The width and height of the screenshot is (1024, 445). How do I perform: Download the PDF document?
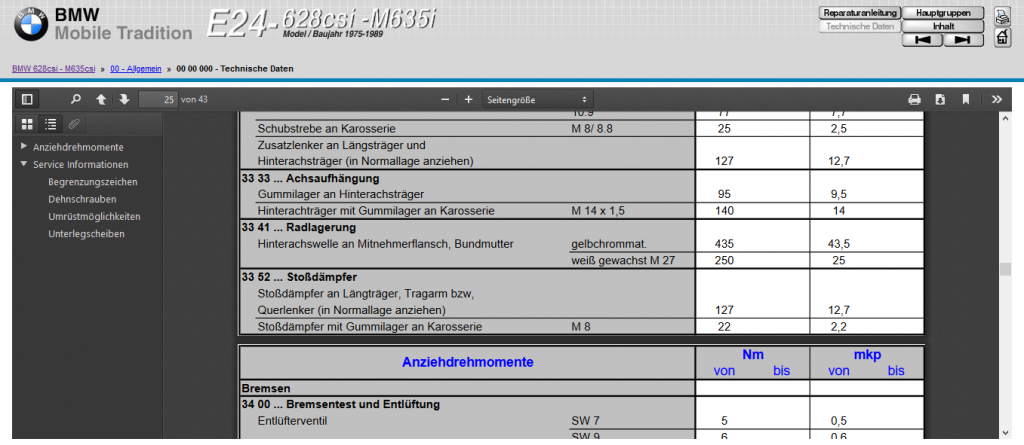point(940,99)
